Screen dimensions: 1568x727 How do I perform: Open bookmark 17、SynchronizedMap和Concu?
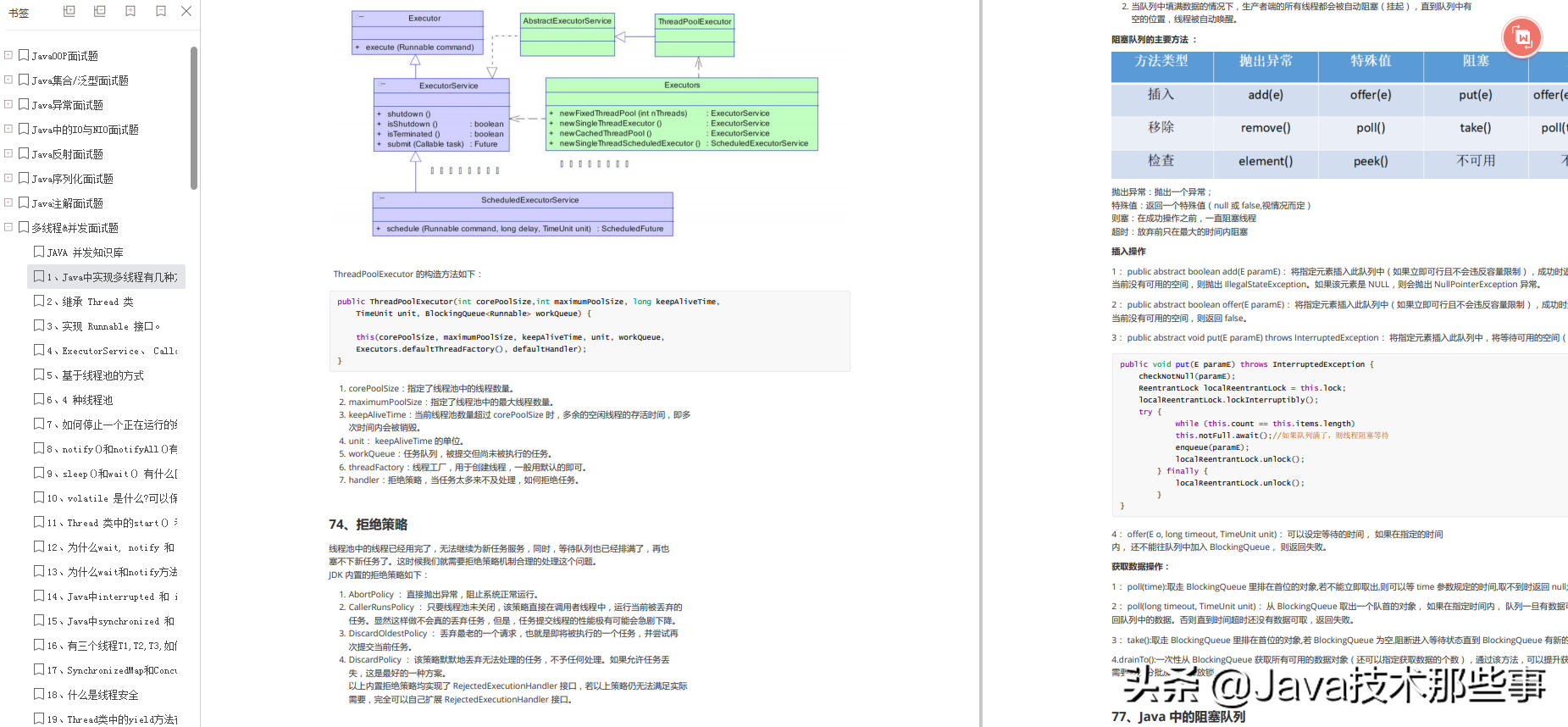(112, 670)
